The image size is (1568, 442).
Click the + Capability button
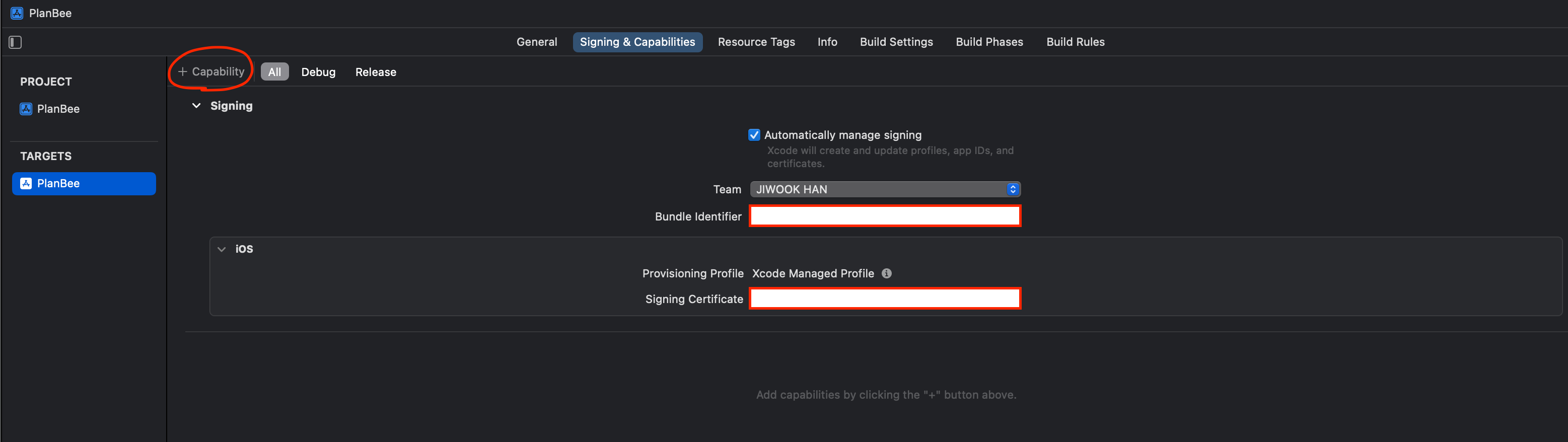coord(210,72)
